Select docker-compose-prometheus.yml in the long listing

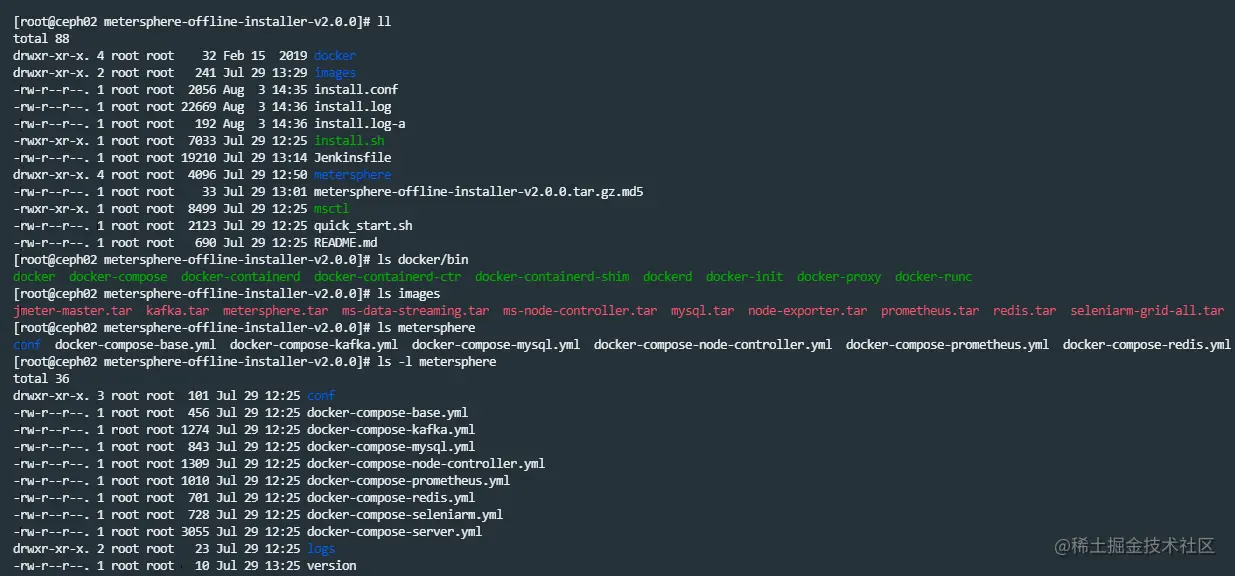(408, 481)
